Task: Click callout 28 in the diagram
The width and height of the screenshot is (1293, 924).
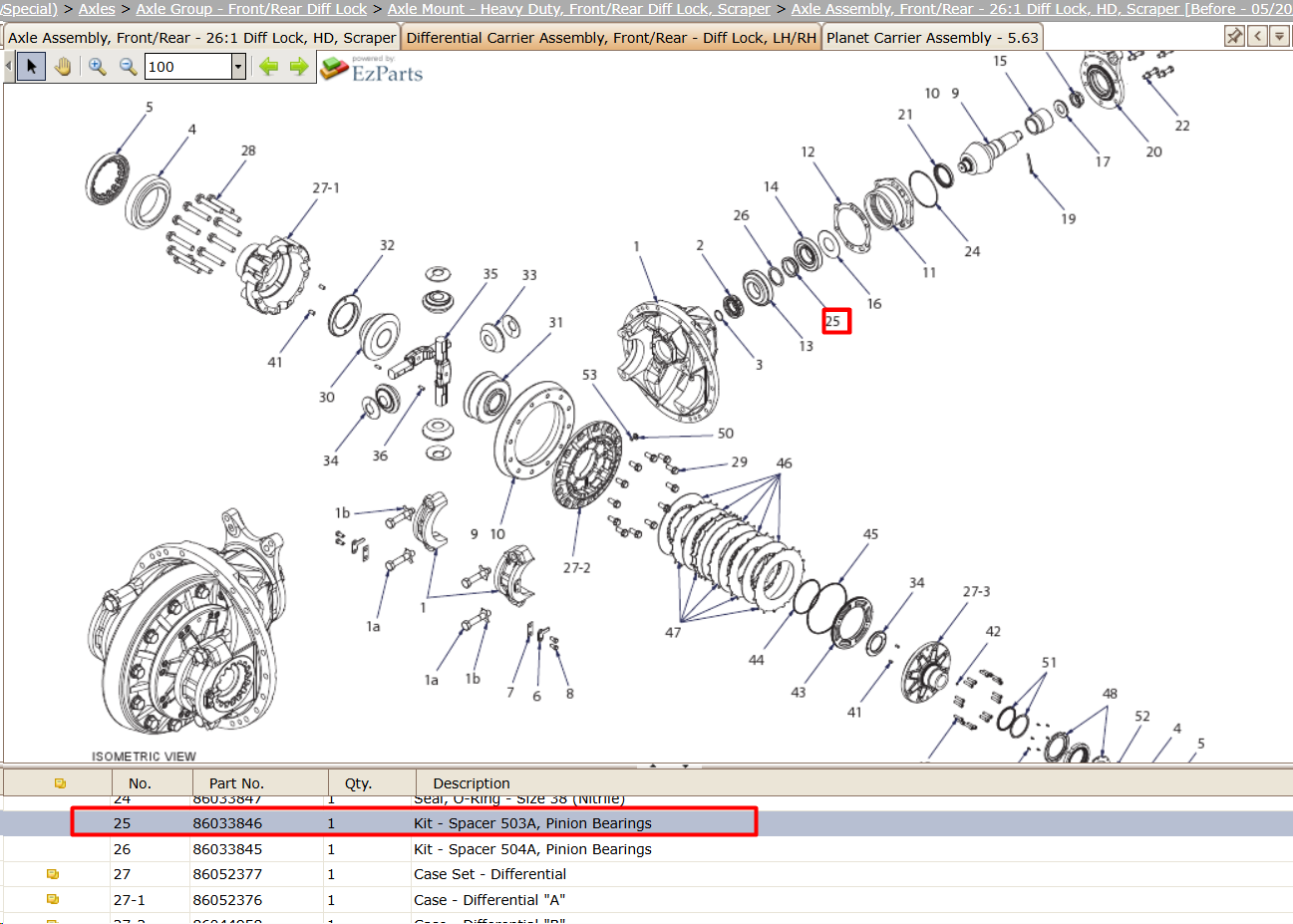Action: 248,151
